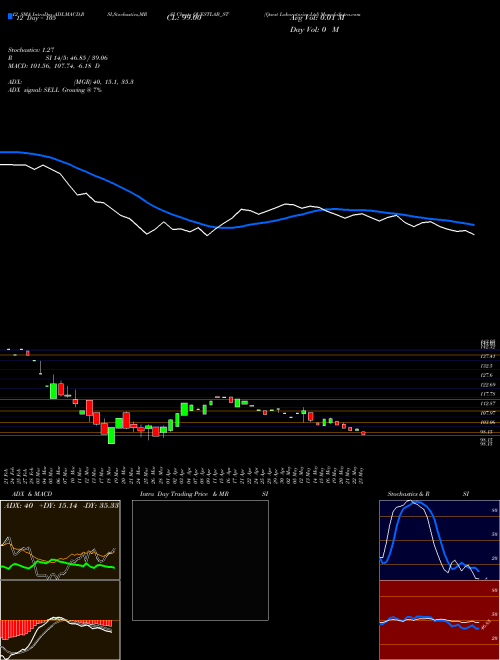Click the tall green candle at the chart low
The height and width of the screenshot is (660, 500).
click(x=112, y=436)
